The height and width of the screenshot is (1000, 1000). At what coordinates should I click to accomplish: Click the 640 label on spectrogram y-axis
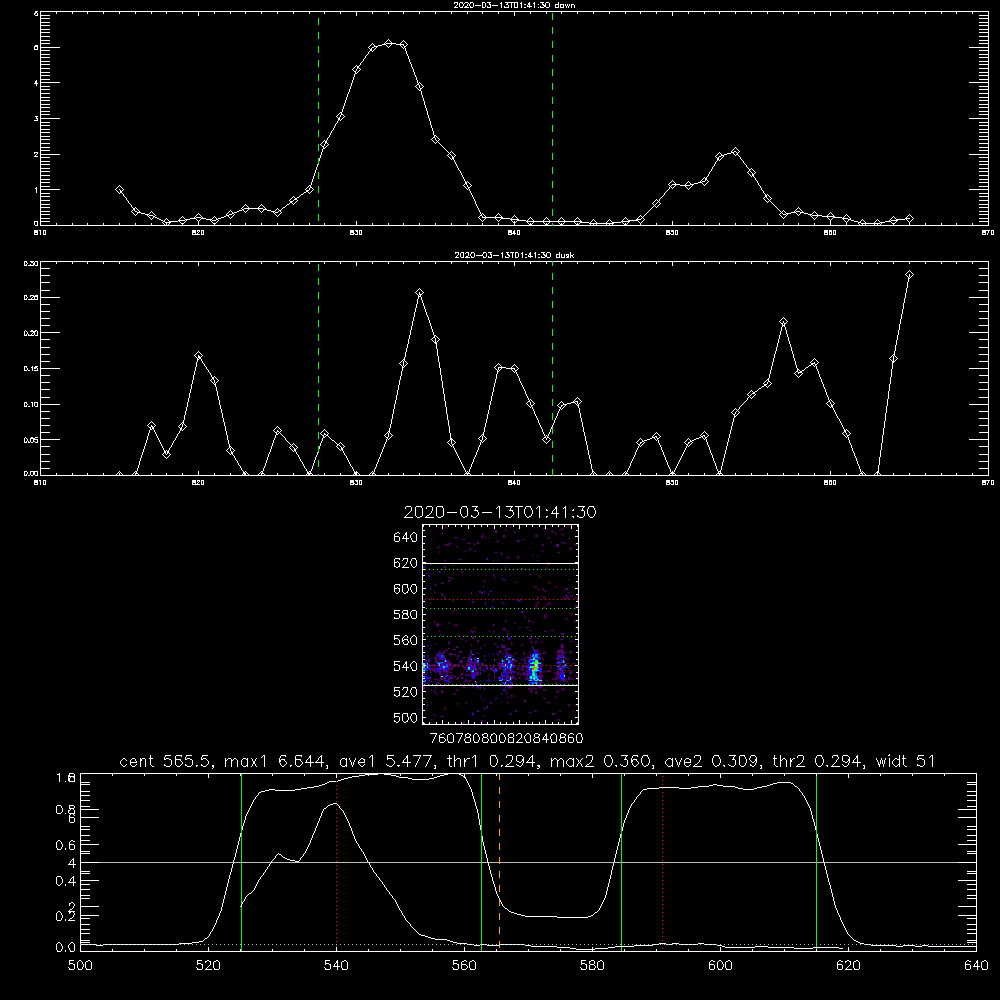coord(406,538)
